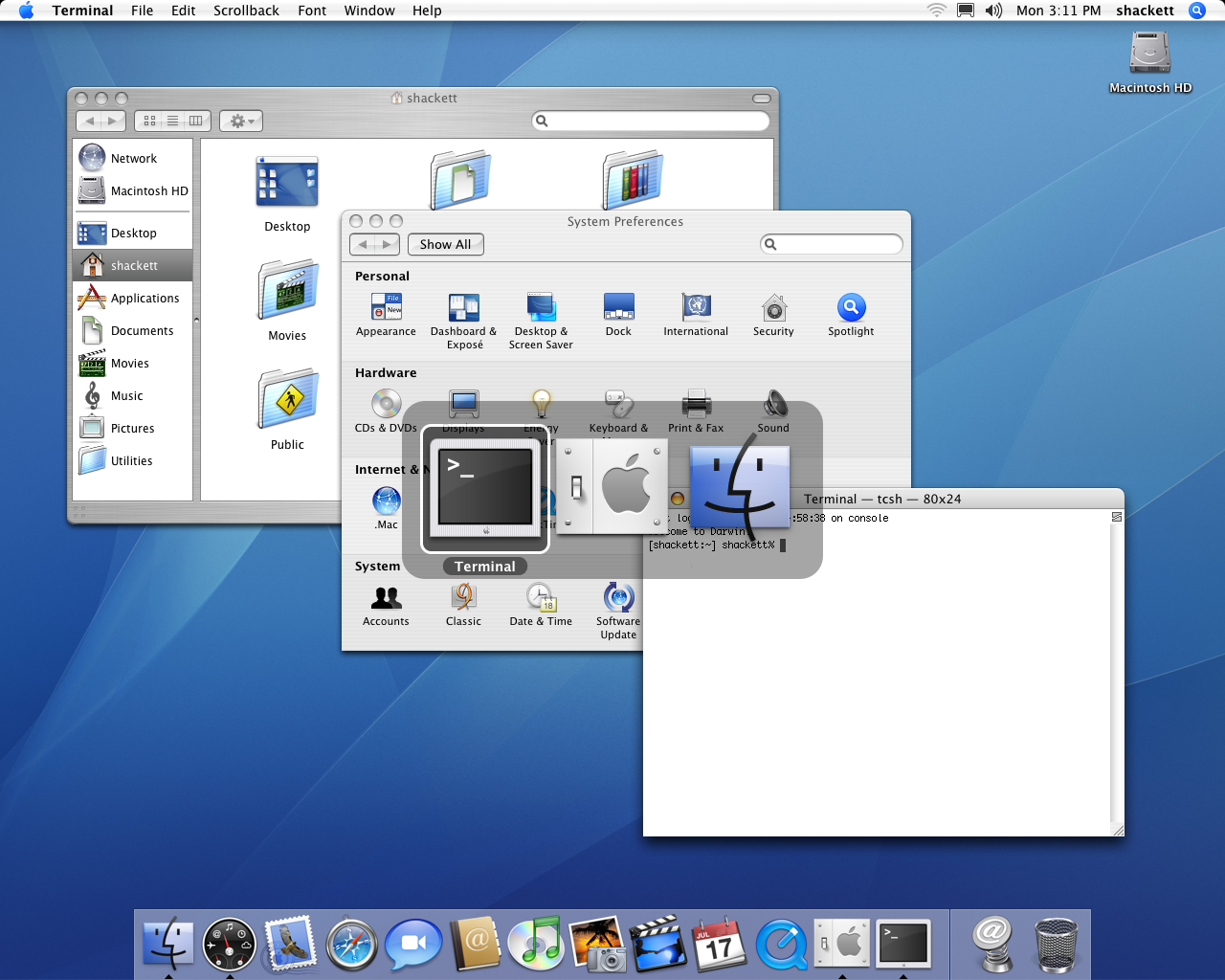Open the Spotlight preference pane
The image size is (1225, 980).
[x=850, y=309]
